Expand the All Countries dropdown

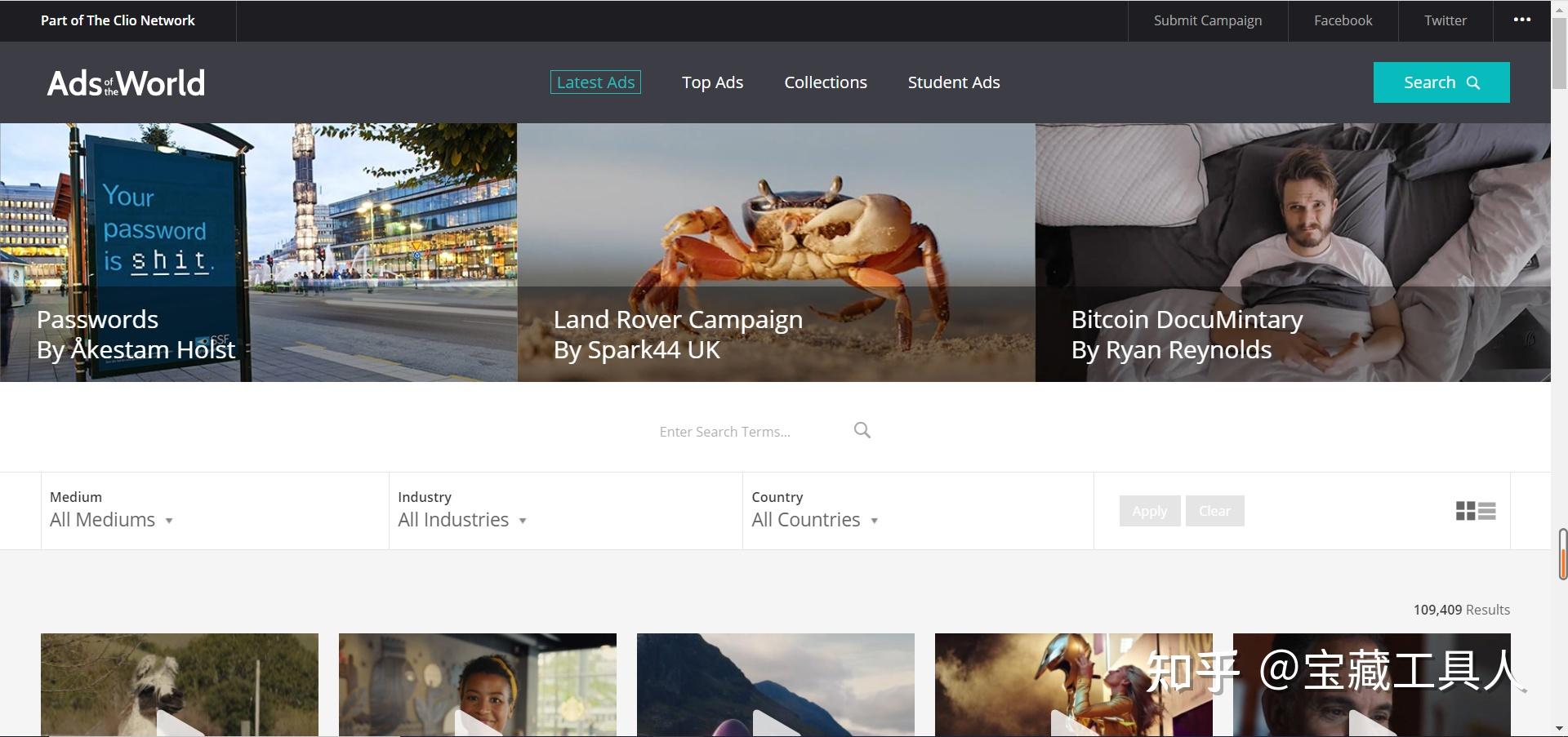tap(814, 520)
